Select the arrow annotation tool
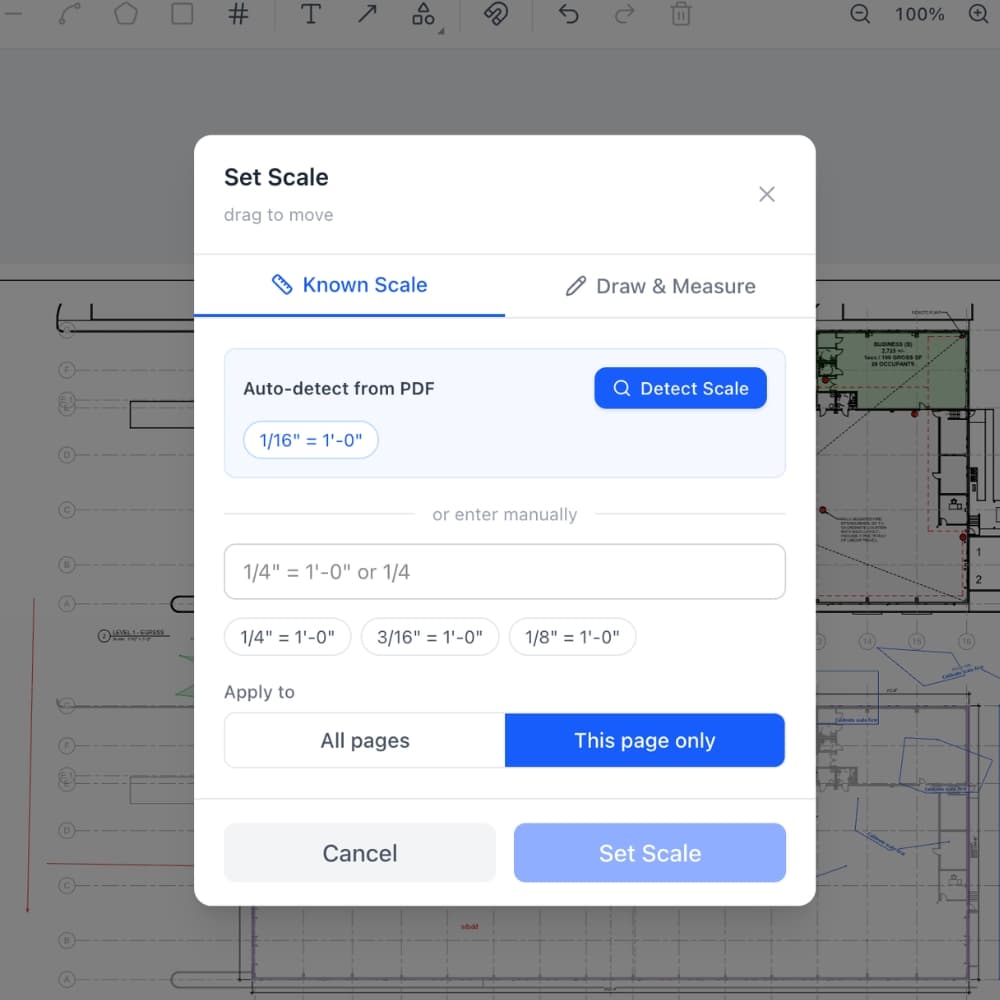Screen dimensions: 1000x1000 pyautogui.click(x=367, y=15)
